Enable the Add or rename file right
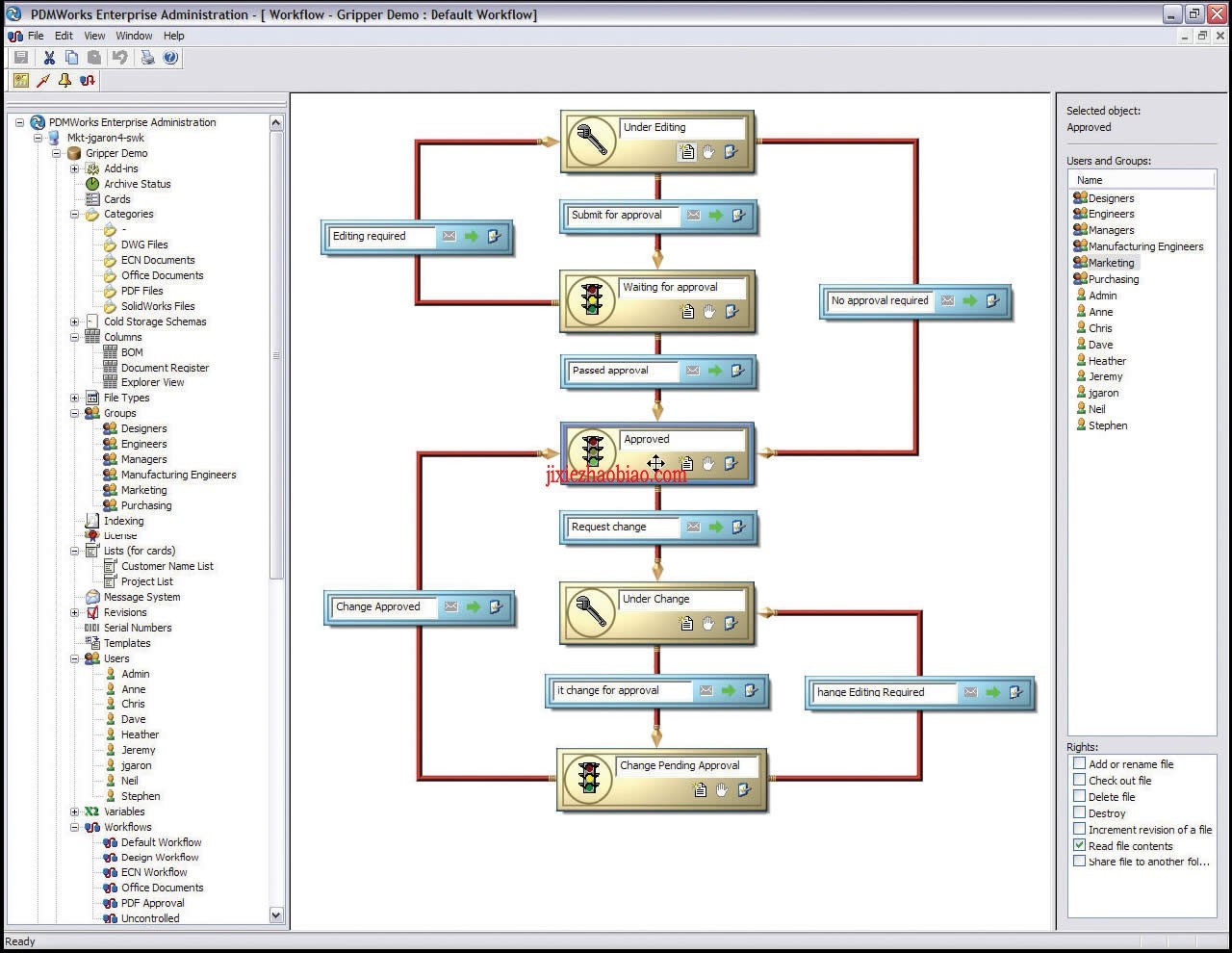 click(1080, 763)
